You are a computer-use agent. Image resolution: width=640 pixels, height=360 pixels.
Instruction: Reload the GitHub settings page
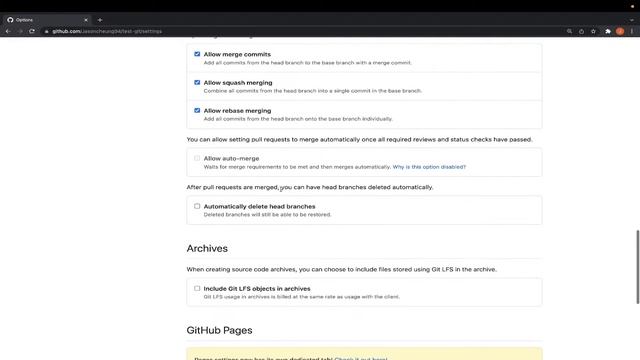(x=32, y=31)
